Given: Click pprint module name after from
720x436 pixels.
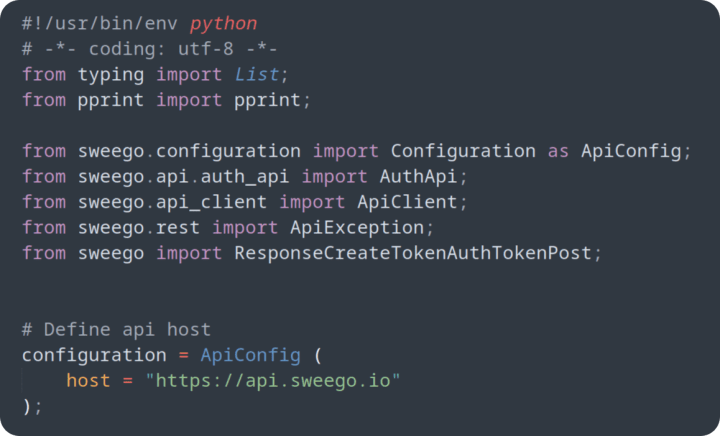Looking at the screenshot, I should [x=110, y=100].
